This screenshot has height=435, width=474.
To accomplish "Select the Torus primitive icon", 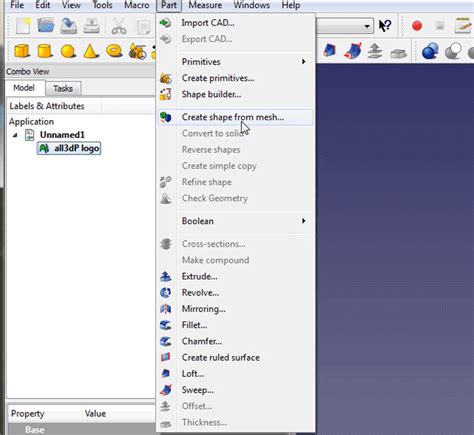I will click(114, 51).
